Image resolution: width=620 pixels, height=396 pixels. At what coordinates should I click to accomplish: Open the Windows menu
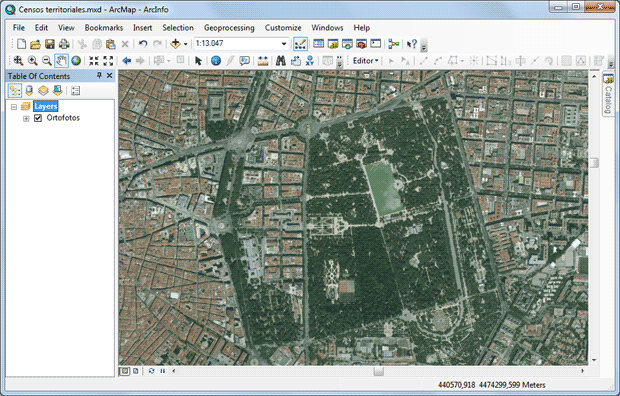[x=327, y=28]
